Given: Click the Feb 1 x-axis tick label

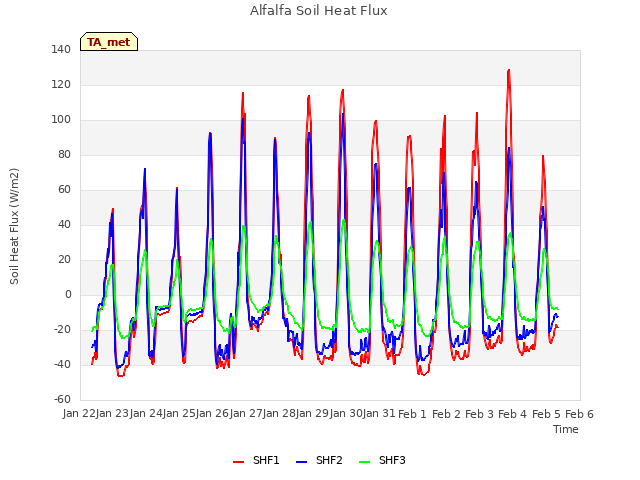Looking at the screenshot, I should [412, 414].
